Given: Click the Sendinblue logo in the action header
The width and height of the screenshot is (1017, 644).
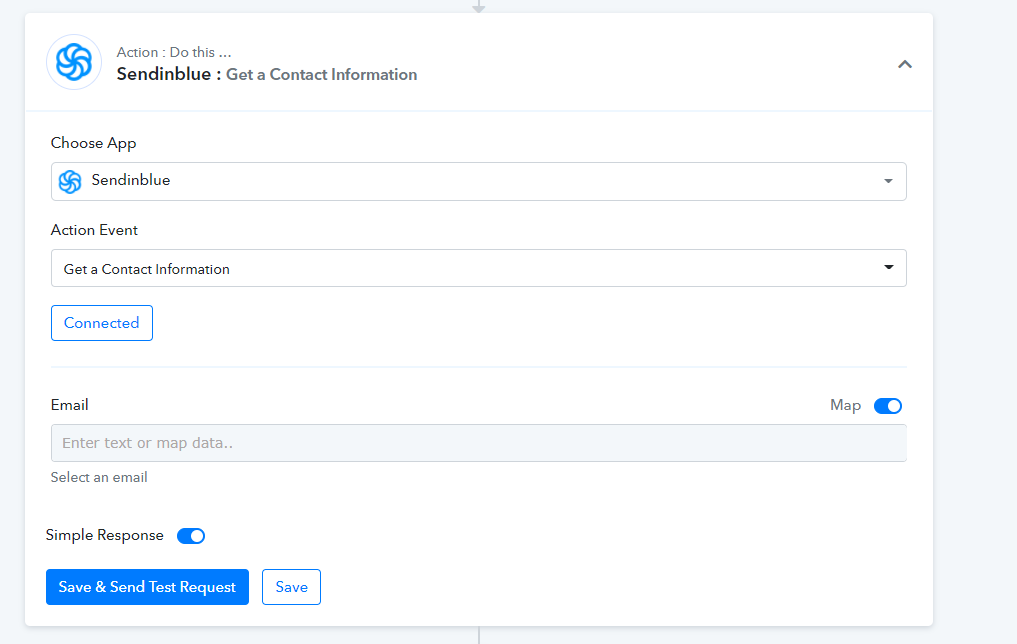Looking at the screenshot, I should [x=74, y=62].
